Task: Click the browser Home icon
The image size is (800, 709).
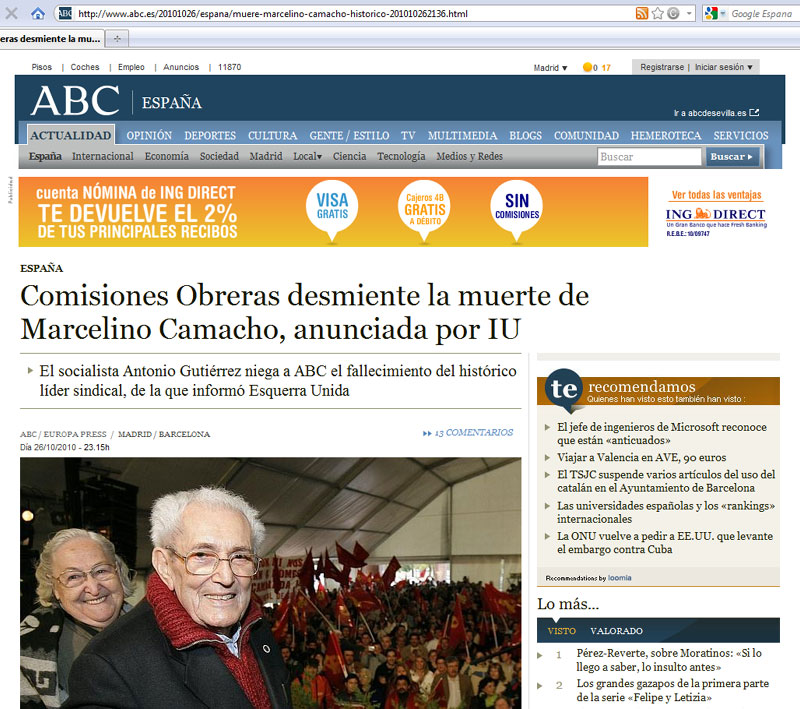Action: click(x=38, y=13)
